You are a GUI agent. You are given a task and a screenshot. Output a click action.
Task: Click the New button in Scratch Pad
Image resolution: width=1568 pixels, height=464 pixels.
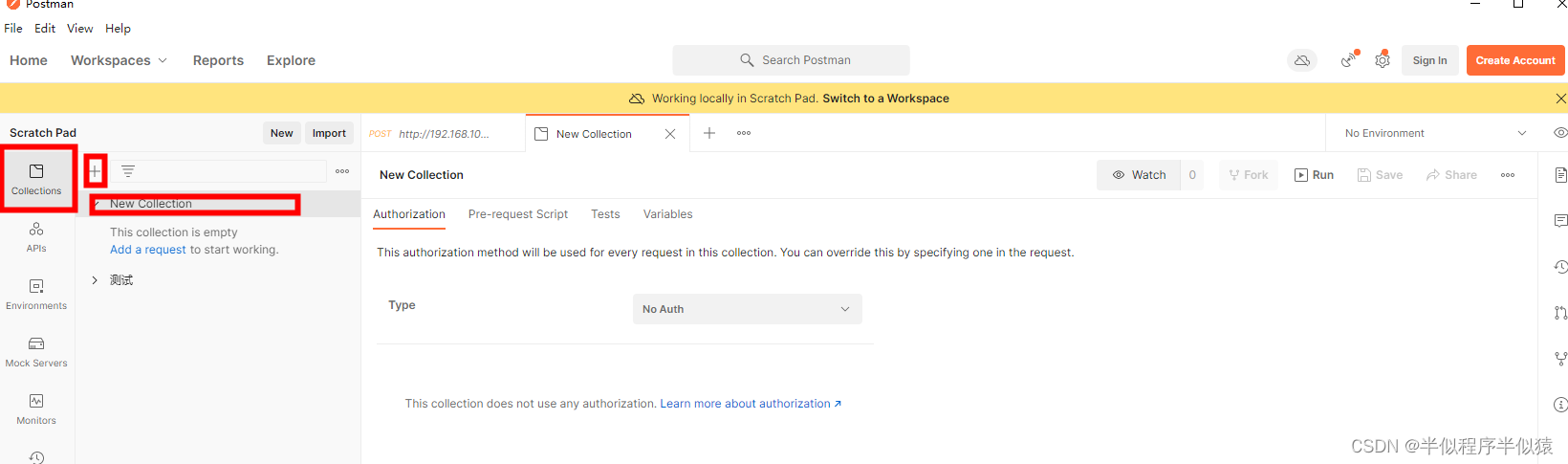[x=281, y=133]
